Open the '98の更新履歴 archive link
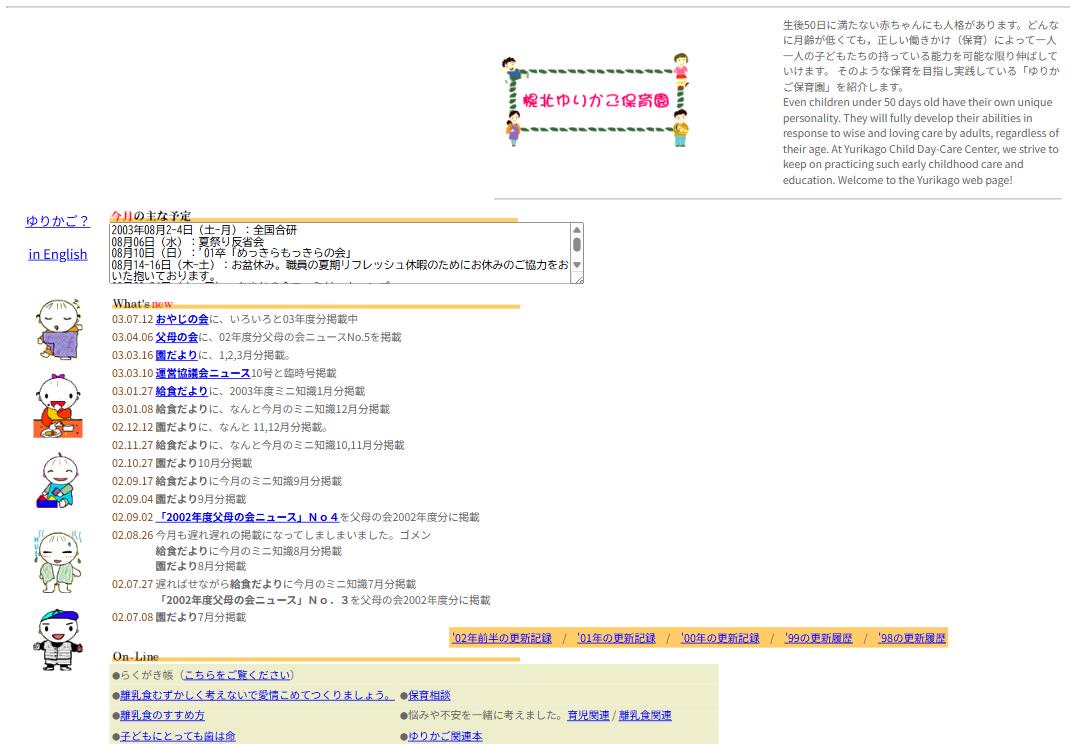The width and height of the screenshot is (1070, 744). [912, 638]
